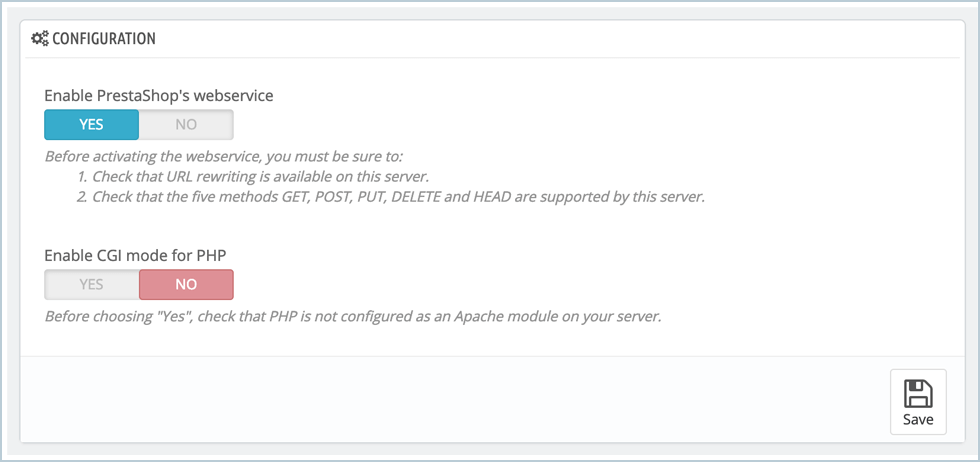Click the word "HEAD" in the methods line

497,197
